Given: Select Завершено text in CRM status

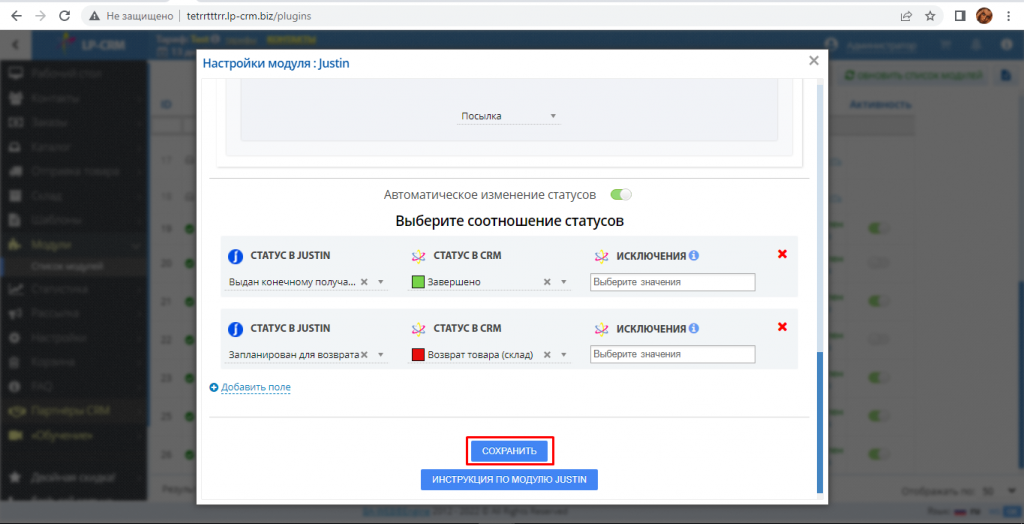Looking at the screenshot, I should coord(455,282).
